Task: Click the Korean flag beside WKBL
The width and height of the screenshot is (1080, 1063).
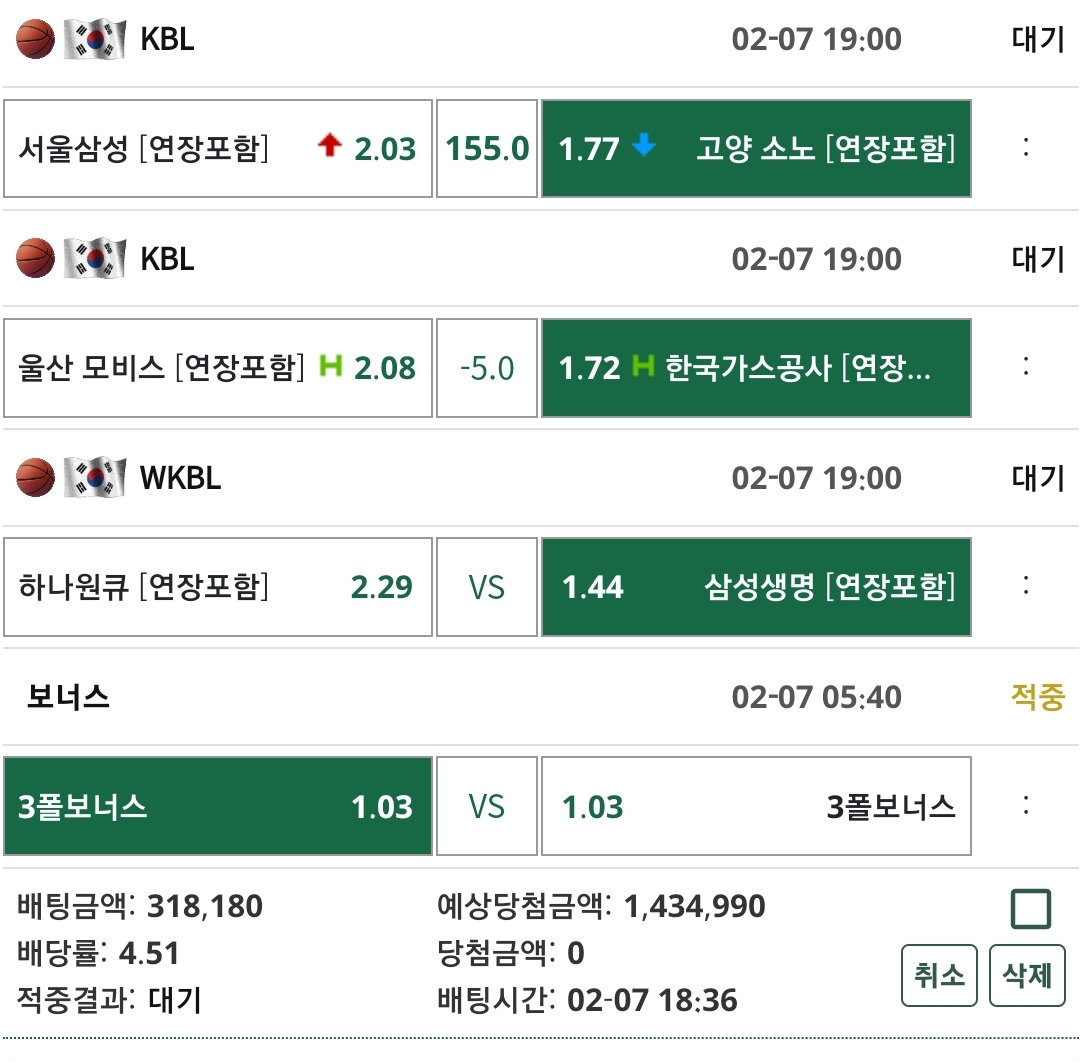Action: click(x=95, y=478)
